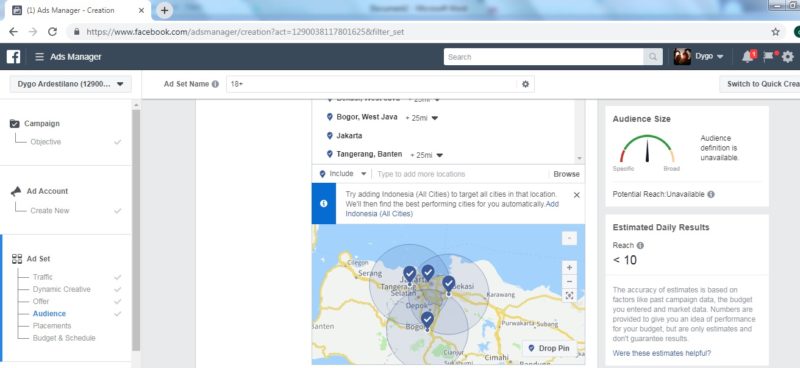The image size is (800, 368).
Task: Click the Tangerang pin on map
Action: click(409, 275)
